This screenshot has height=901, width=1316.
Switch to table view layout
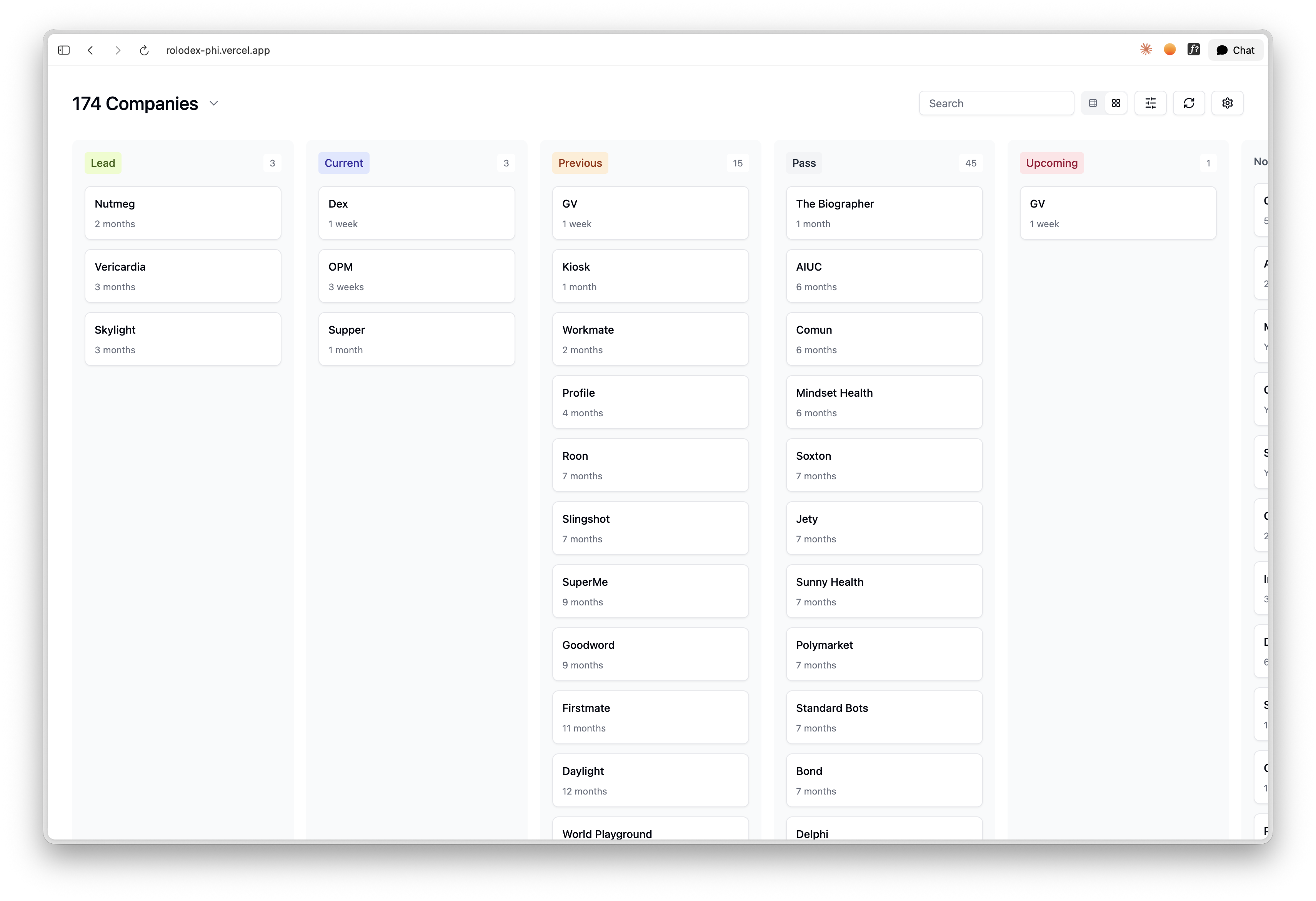tap(1093, 103)
